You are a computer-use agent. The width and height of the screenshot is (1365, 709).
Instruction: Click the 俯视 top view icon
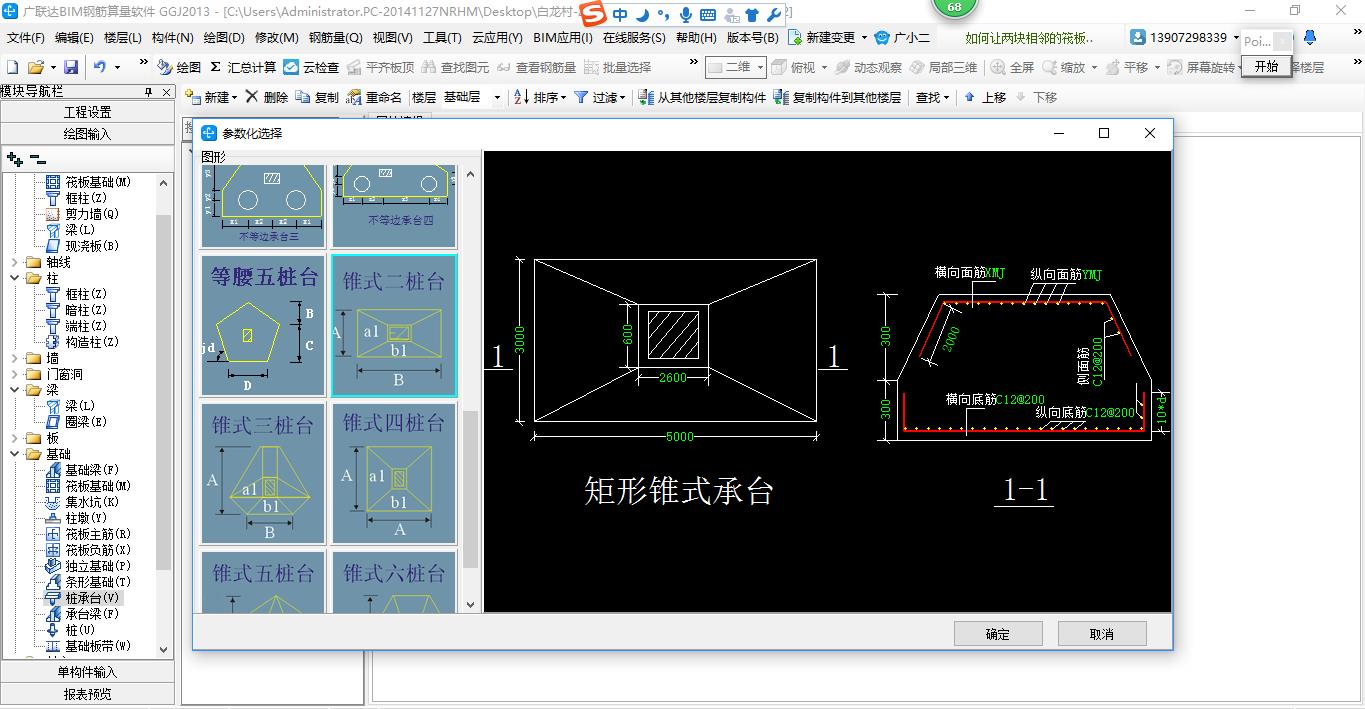780,67
